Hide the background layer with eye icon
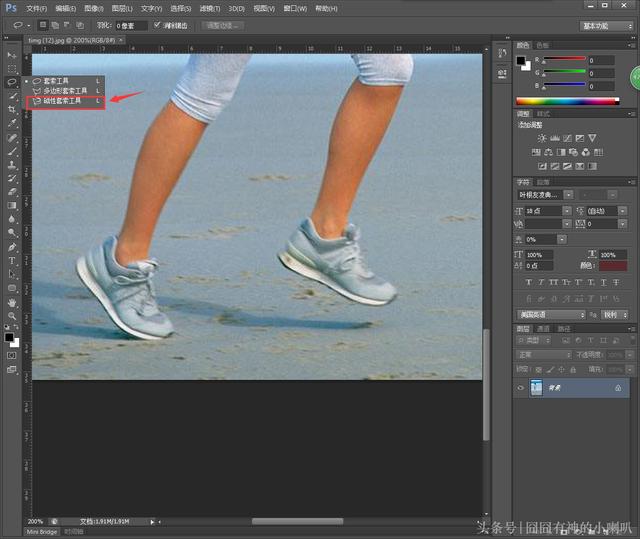Viewport: 640px width, 539px height. click(x=521, y=388)
